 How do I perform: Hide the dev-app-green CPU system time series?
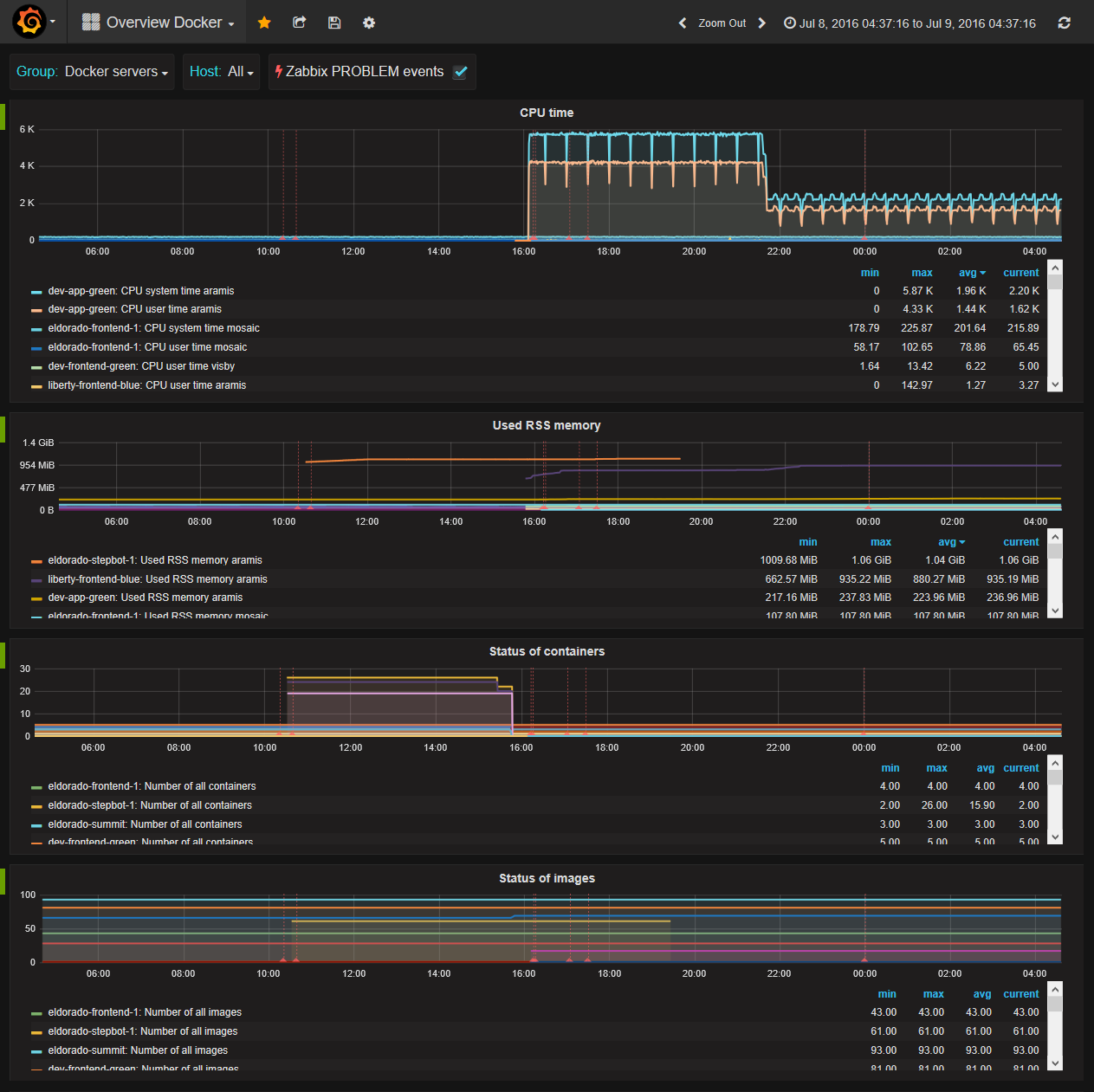click(x=36, y=291)
